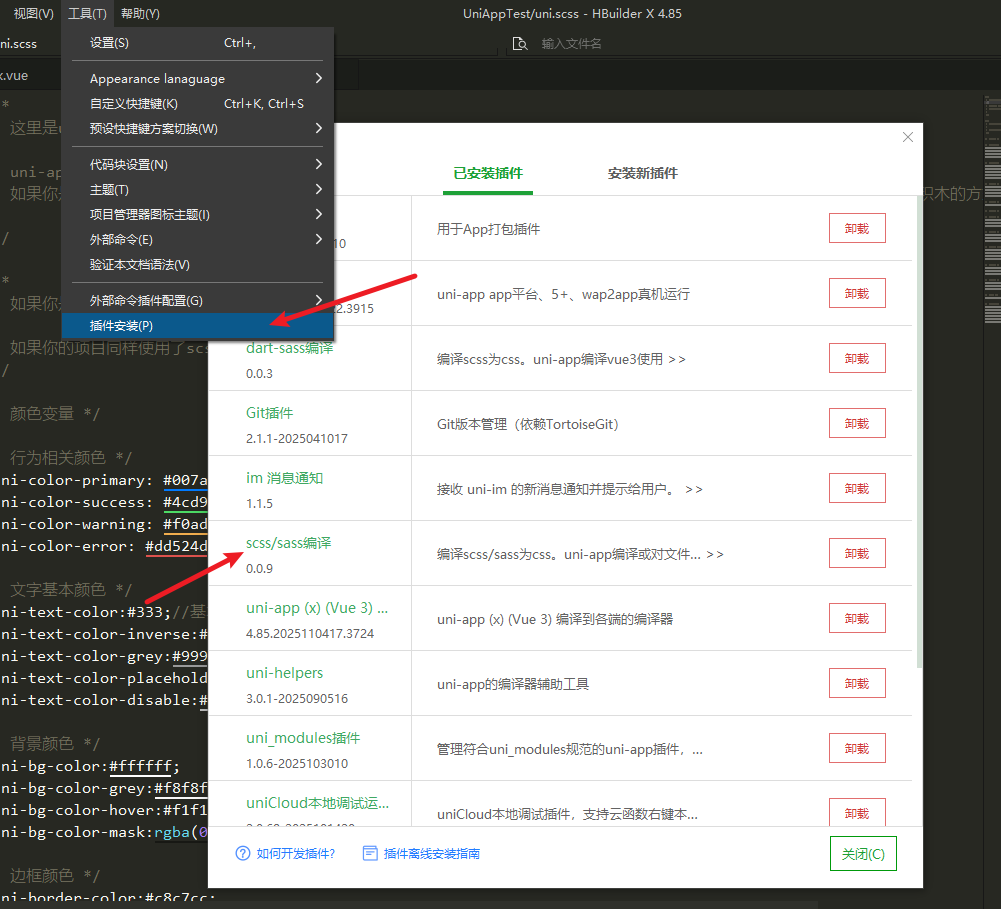Click 编译scss为css description more link
The height and width of the screenshot is (909, 1001).
(677, 359)
